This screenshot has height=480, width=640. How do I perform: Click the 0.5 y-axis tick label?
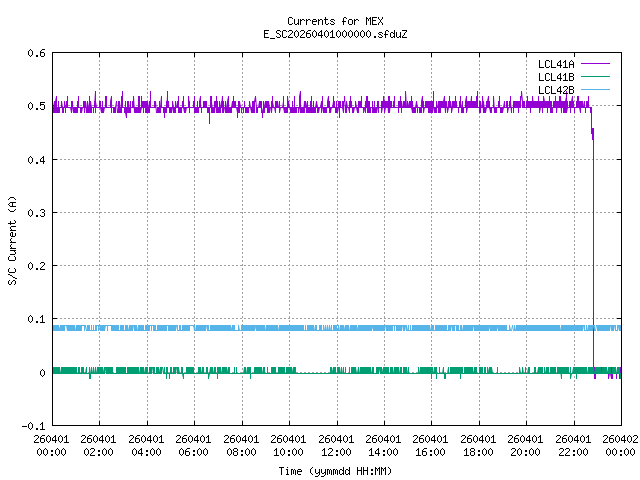point(35,107)
